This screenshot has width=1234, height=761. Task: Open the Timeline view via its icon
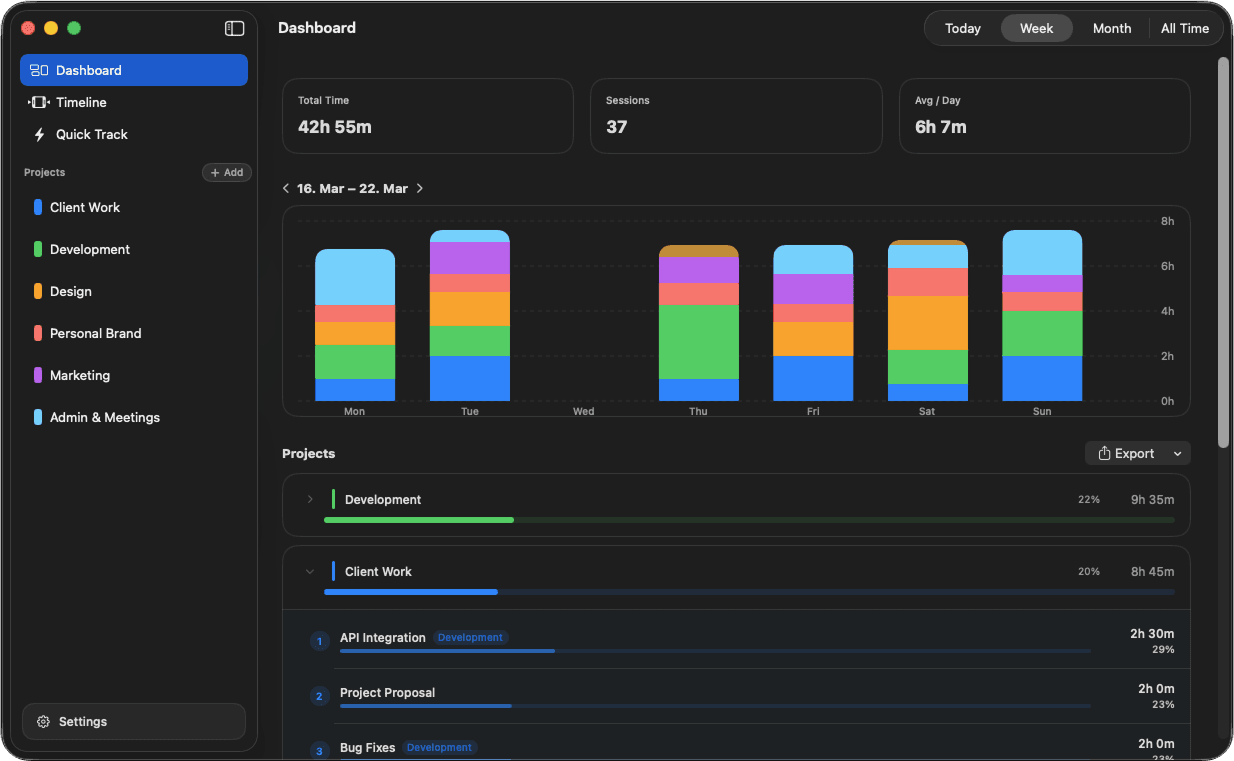[37, 102]
